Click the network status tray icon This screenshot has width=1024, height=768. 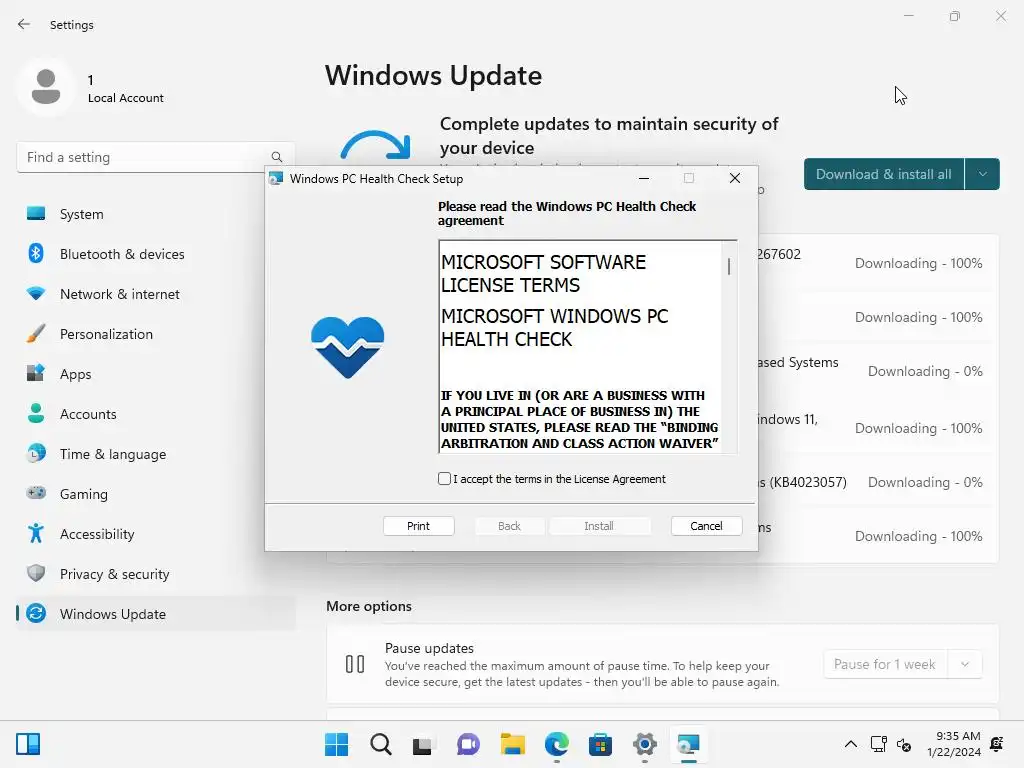(878, 744)
